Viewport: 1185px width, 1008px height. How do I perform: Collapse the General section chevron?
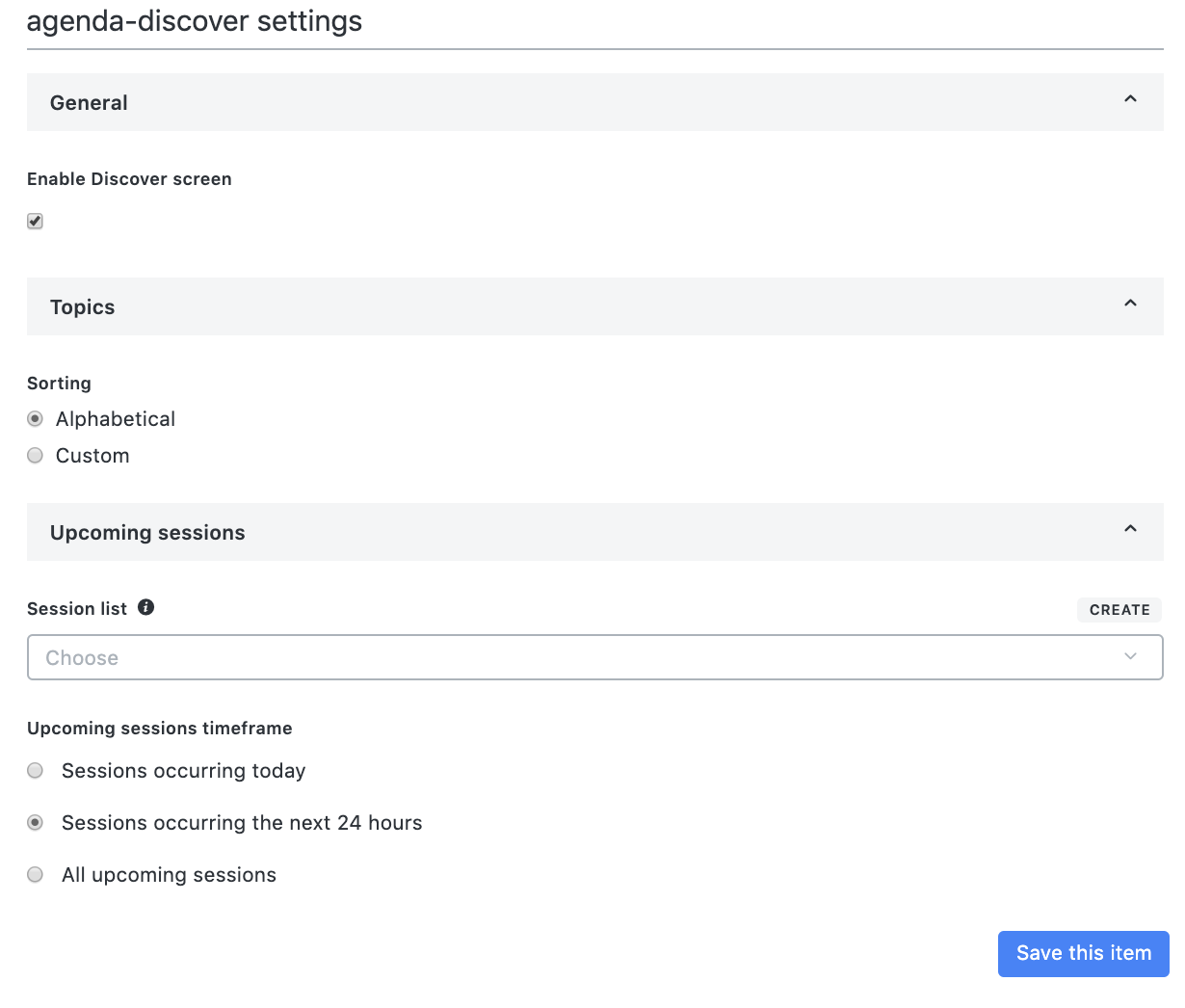1131,99
